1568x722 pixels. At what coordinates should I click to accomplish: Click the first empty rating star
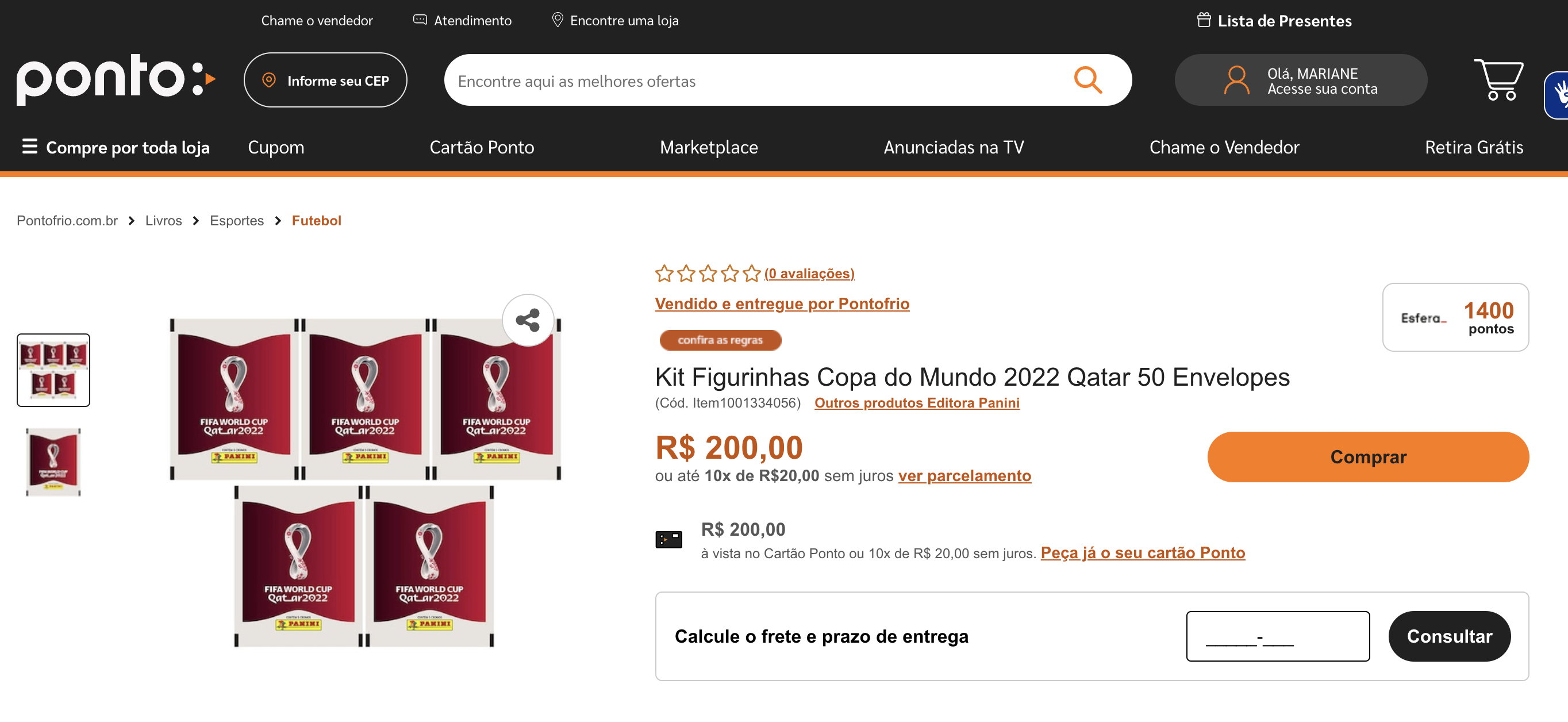[664, 274]
